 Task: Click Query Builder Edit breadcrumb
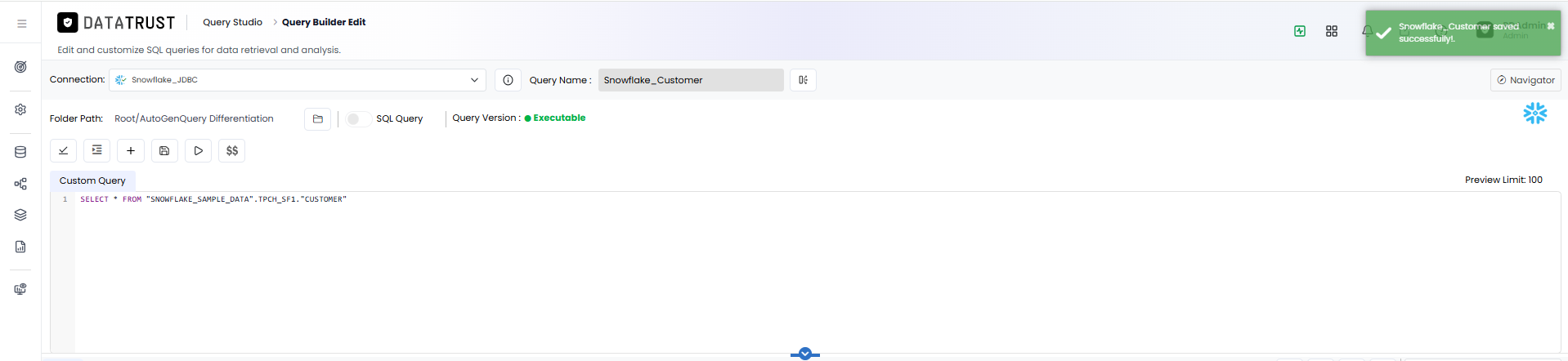click(x=324, y=22)
